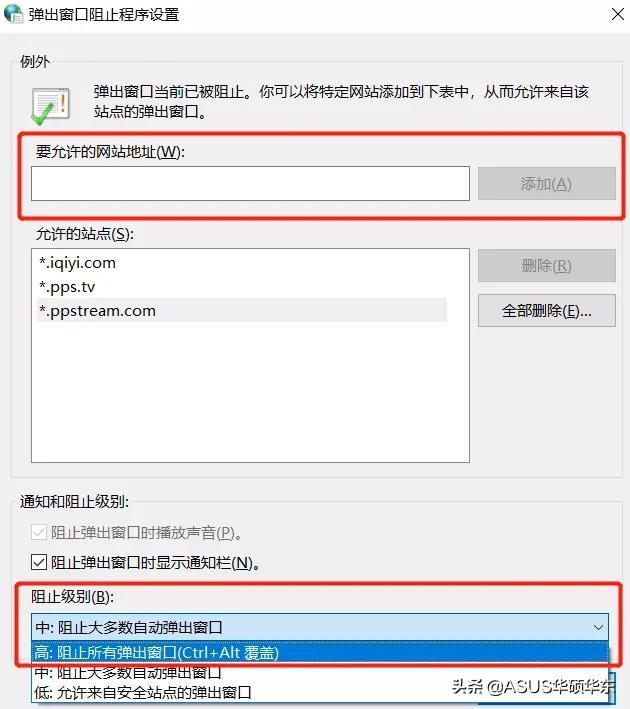This screenshot has height=709, width=630.
Task: Click the Internet Explorer globe title icon
Action: click(14, 14)
